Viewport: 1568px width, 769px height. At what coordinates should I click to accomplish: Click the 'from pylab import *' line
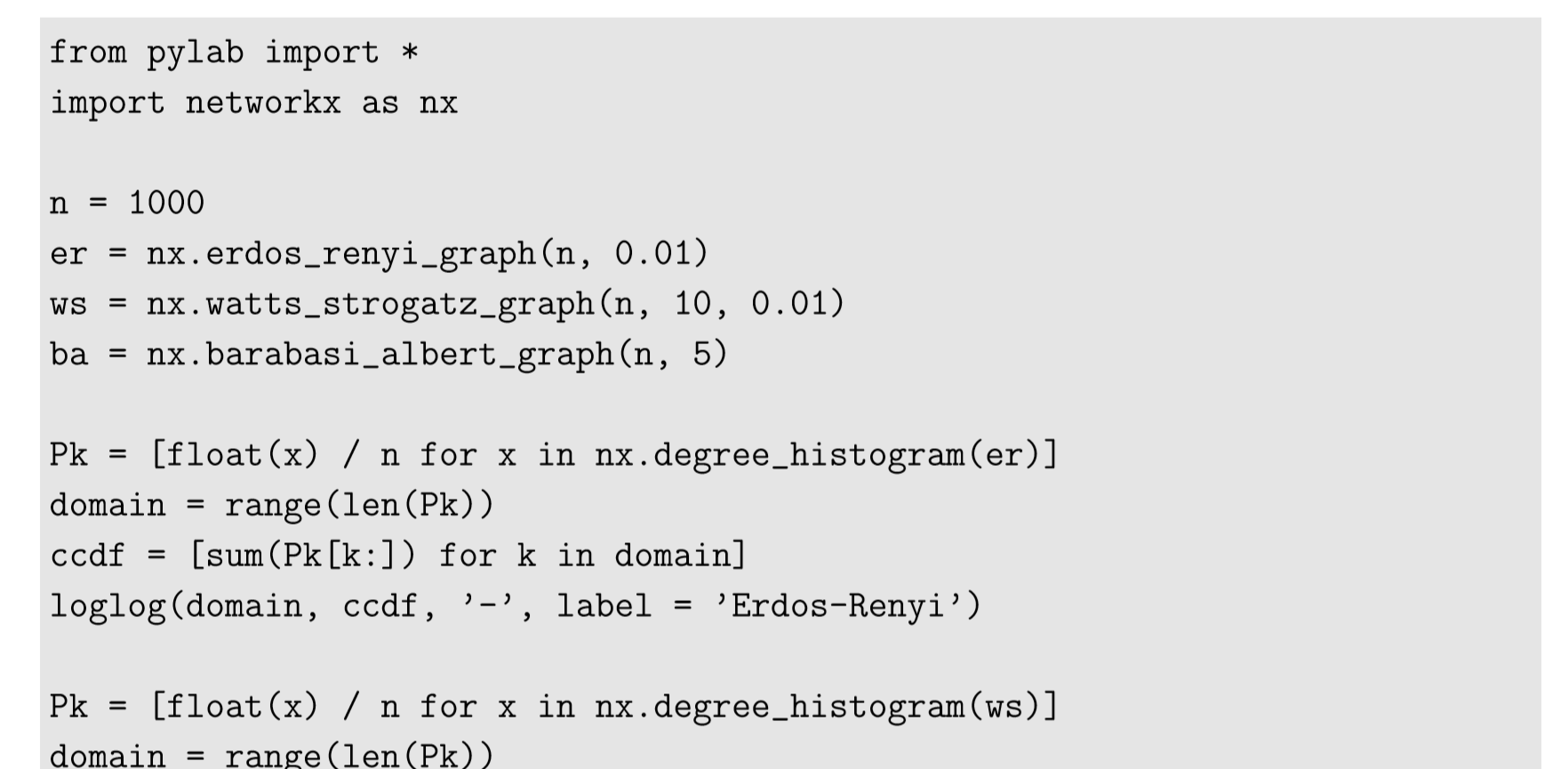click(x=234, y=52)
